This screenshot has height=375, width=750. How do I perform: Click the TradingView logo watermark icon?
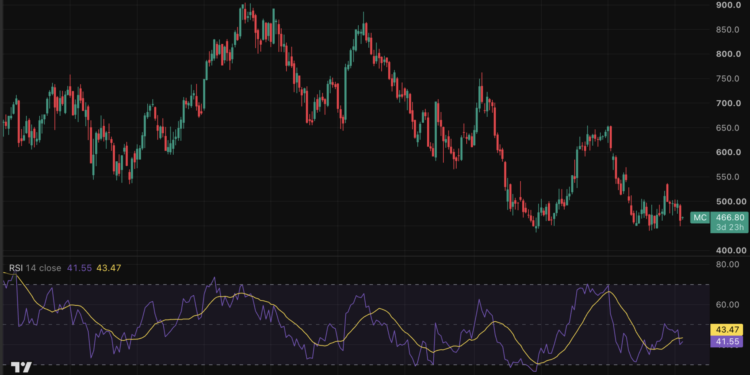click(x=22, y=367)
